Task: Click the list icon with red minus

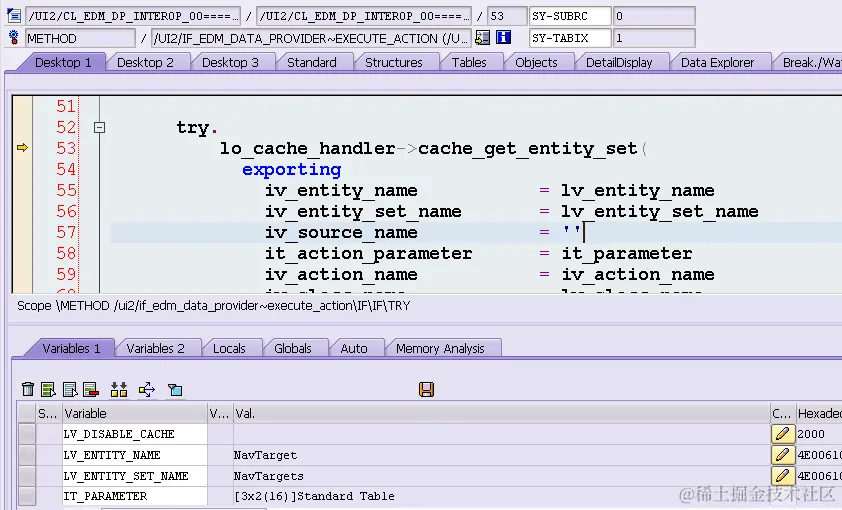Action: (x=91, y=389)
